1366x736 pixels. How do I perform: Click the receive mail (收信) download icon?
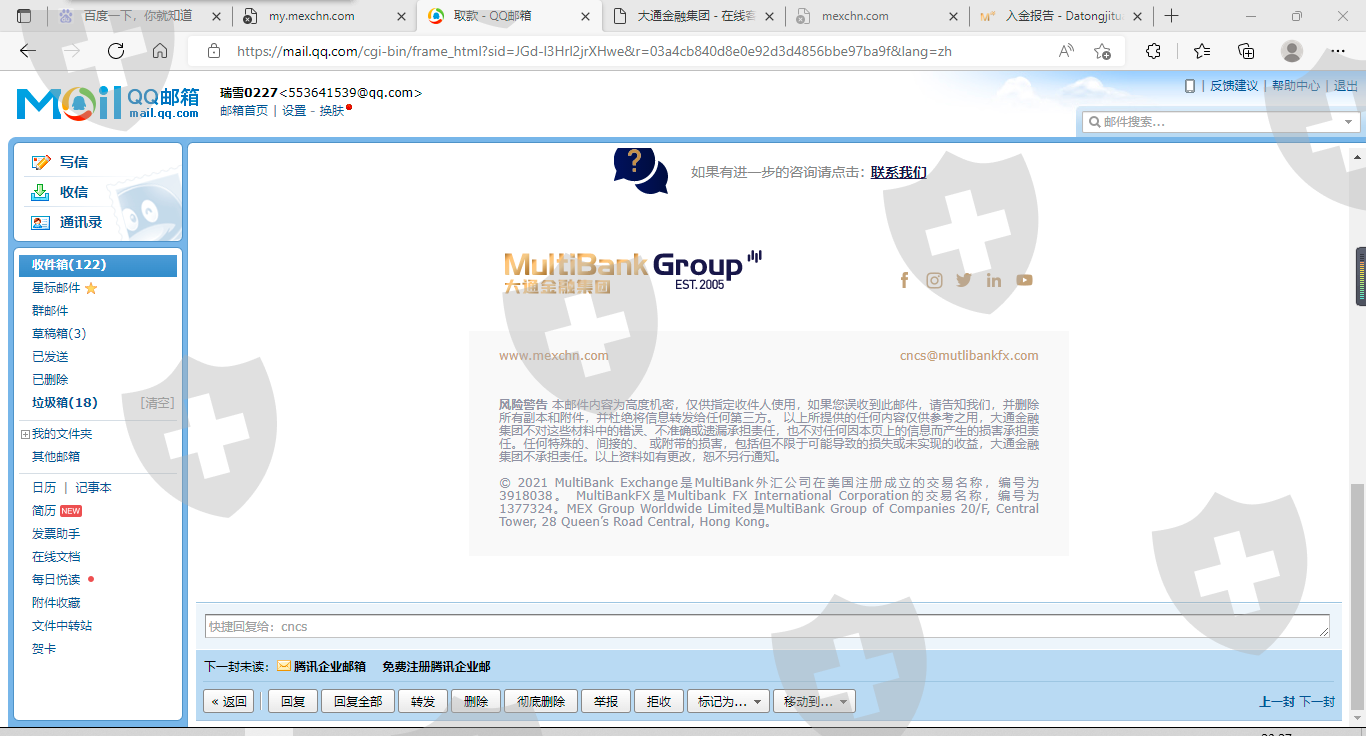(x=41, y=192)
